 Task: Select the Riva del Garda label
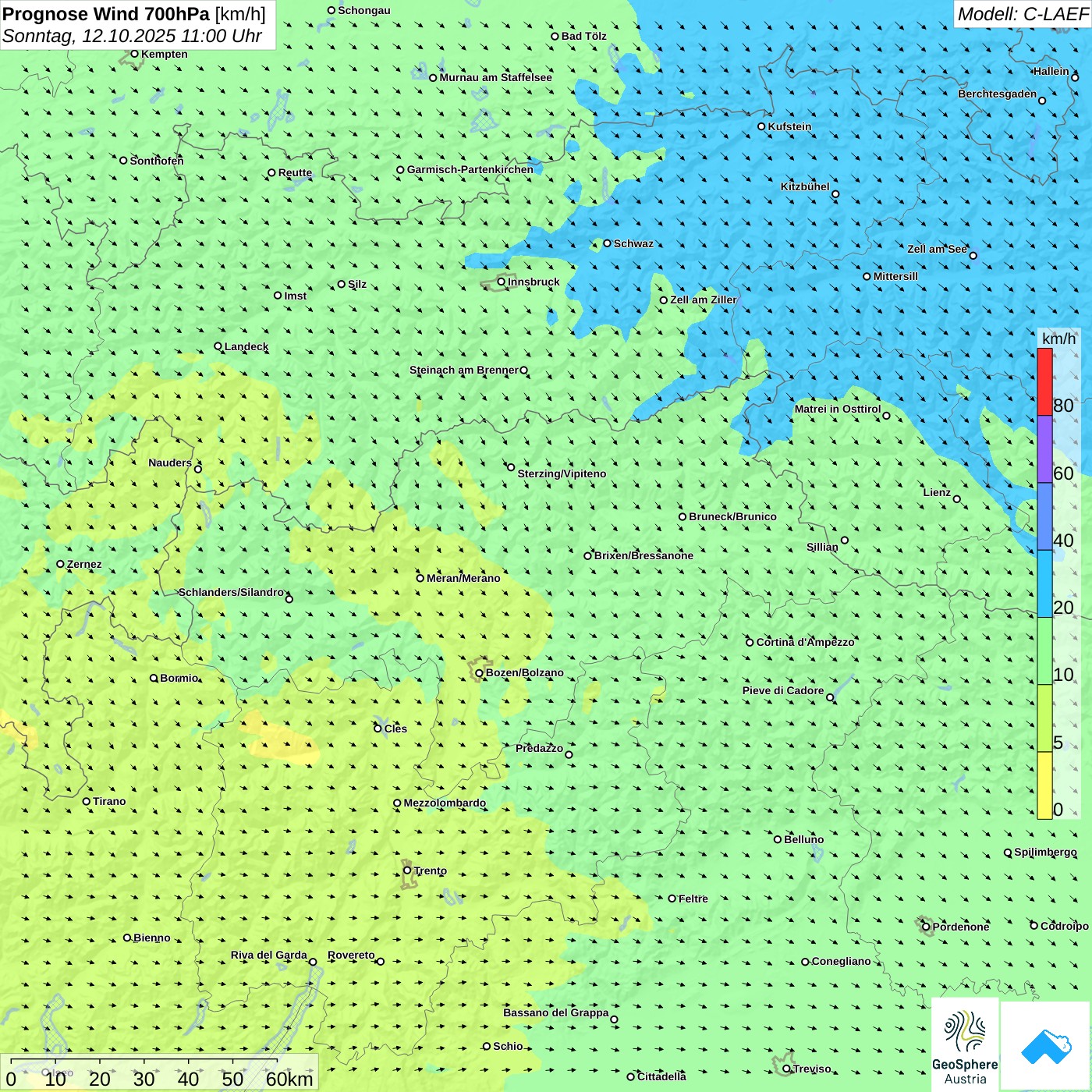click(x=269, y=955)
